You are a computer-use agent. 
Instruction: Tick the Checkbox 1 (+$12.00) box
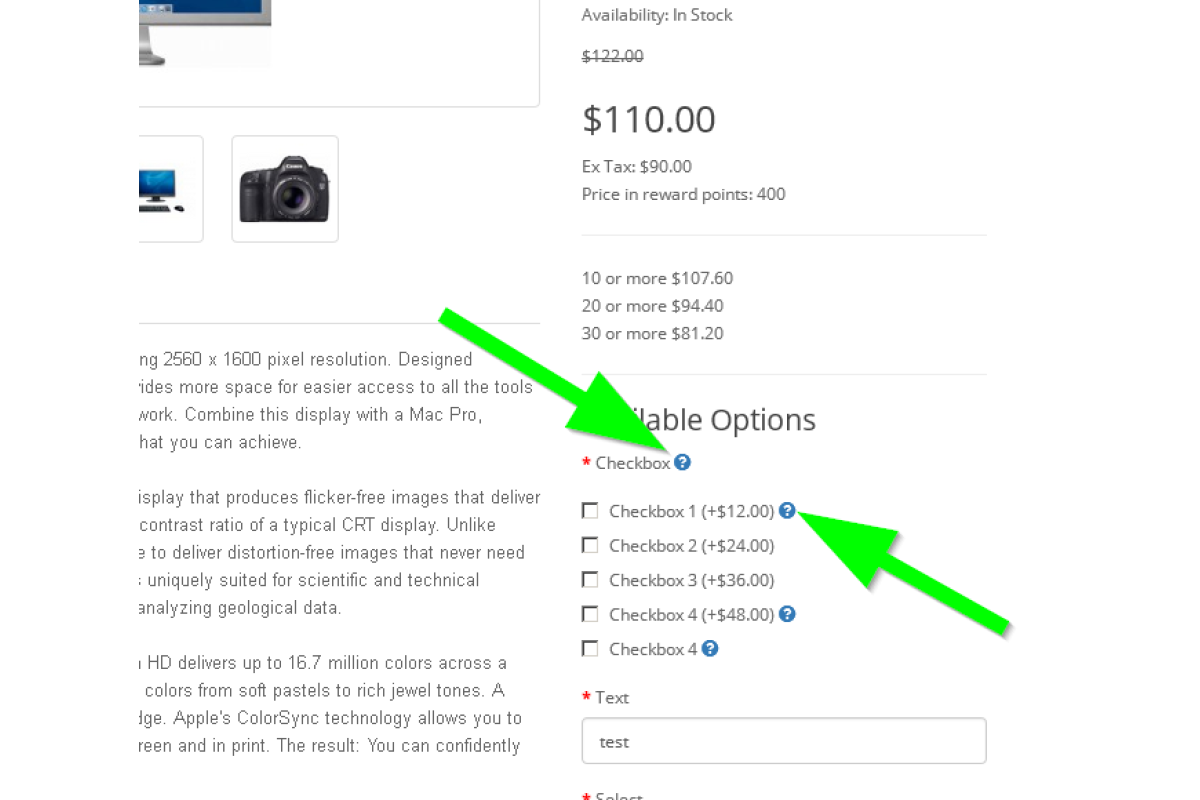click(x=590, y=511)
